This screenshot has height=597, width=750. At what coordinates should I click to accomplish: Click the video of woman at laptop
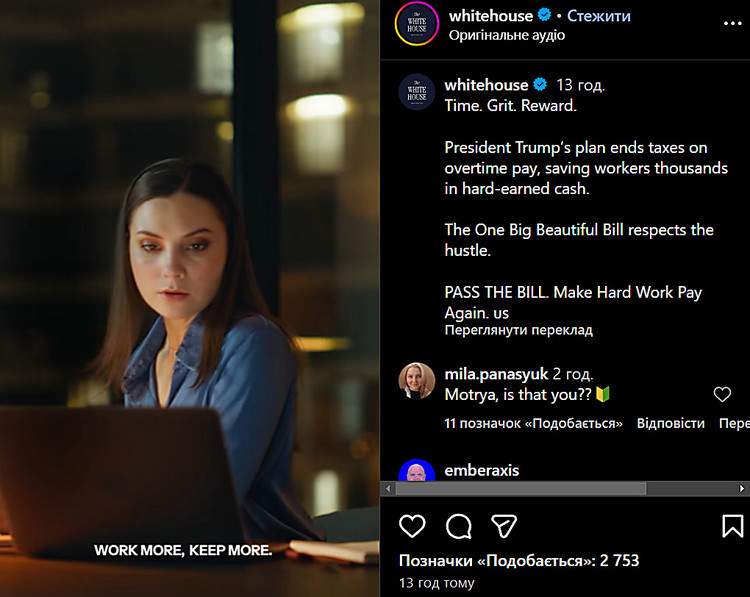pyautogui.click(x=189, y=298)
